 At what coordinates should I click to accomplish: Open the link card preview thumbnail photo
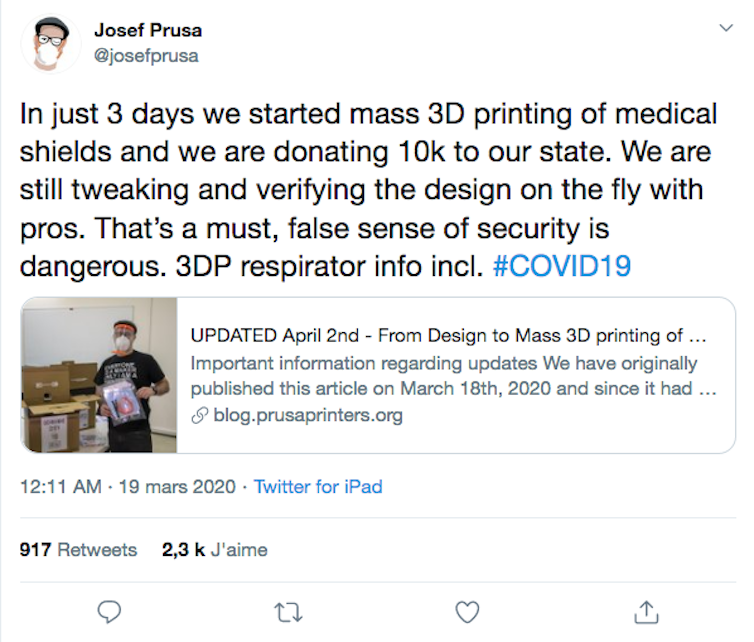pyautogui.click(x=100, y=375)
